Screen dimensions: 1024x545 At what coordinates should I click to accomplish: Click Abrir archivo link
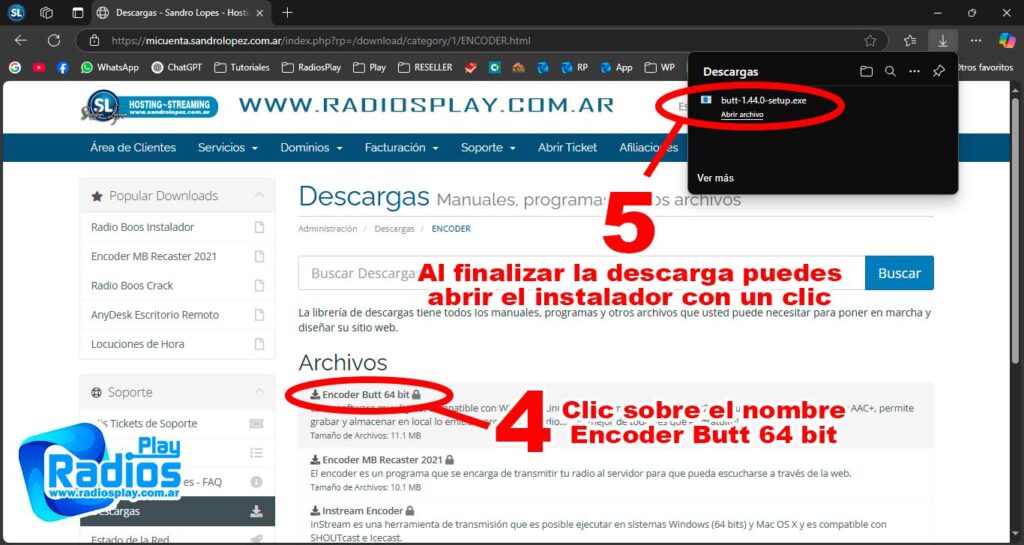tap(742, 114)
